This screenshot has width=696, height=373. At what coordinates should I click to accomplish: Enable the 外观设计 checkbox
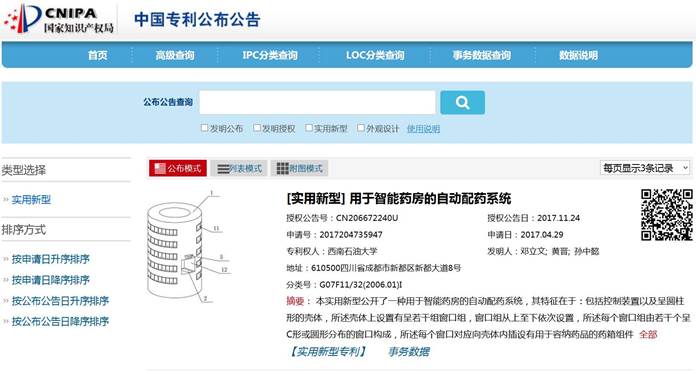[361, 128]
